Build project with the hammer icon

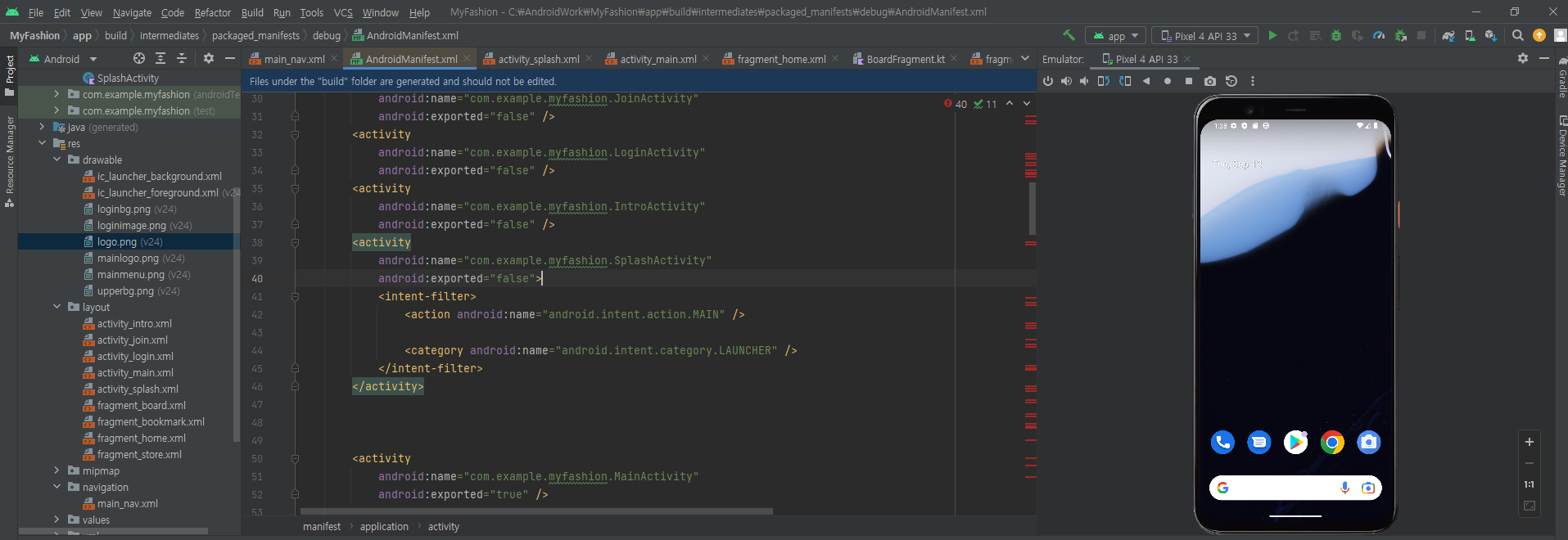coord(1069,35)
